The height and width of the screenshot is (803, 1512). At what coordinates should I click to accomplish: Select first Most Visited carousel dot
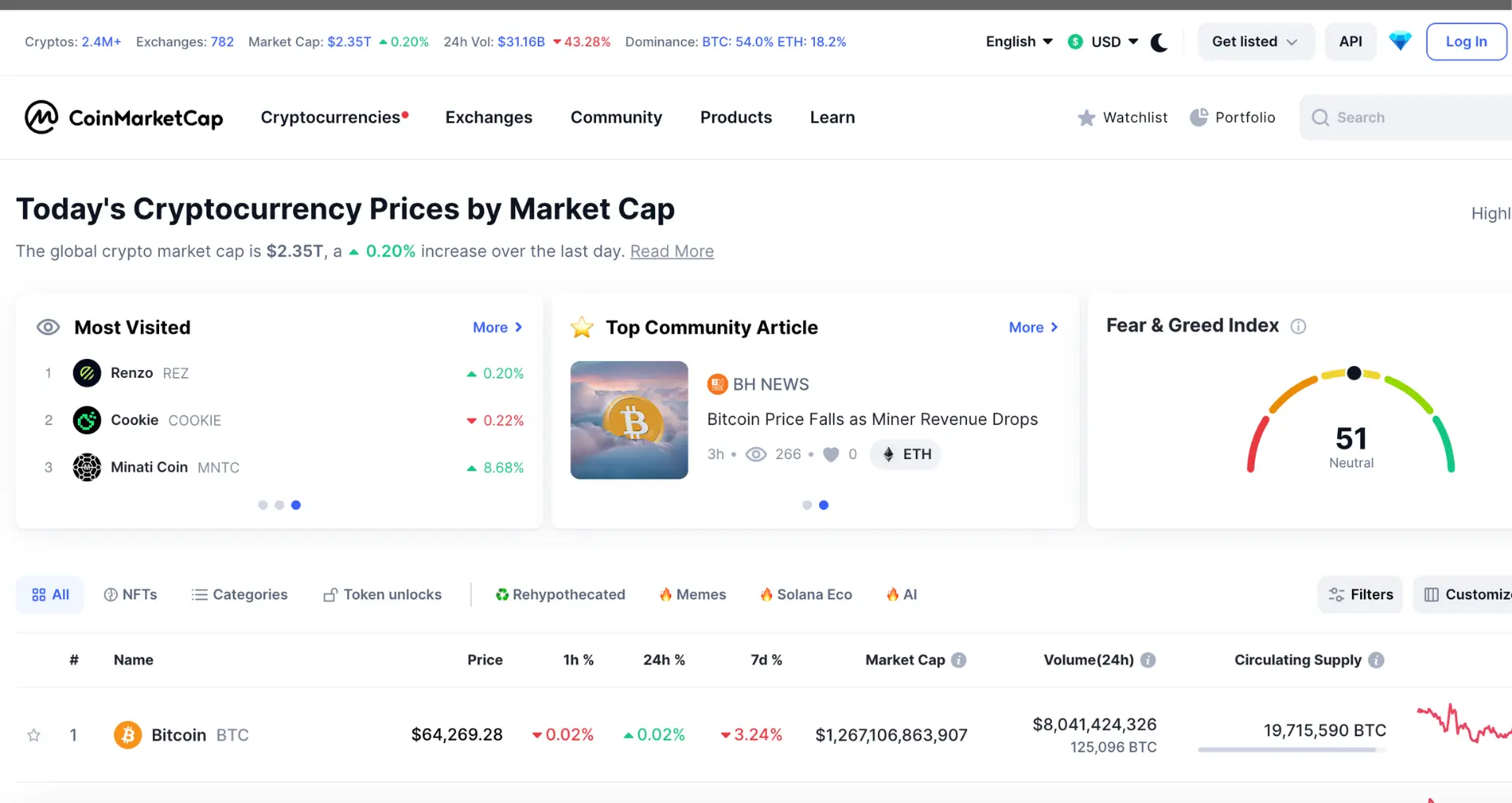[263, 505]
